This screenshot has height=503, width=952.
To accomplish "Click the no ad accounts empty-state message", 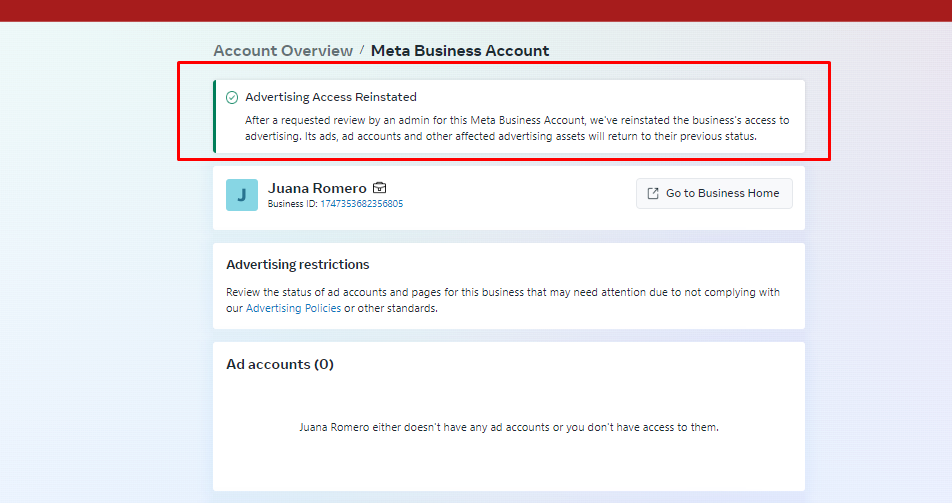I will pyautogui.click(x=509, y=427).
